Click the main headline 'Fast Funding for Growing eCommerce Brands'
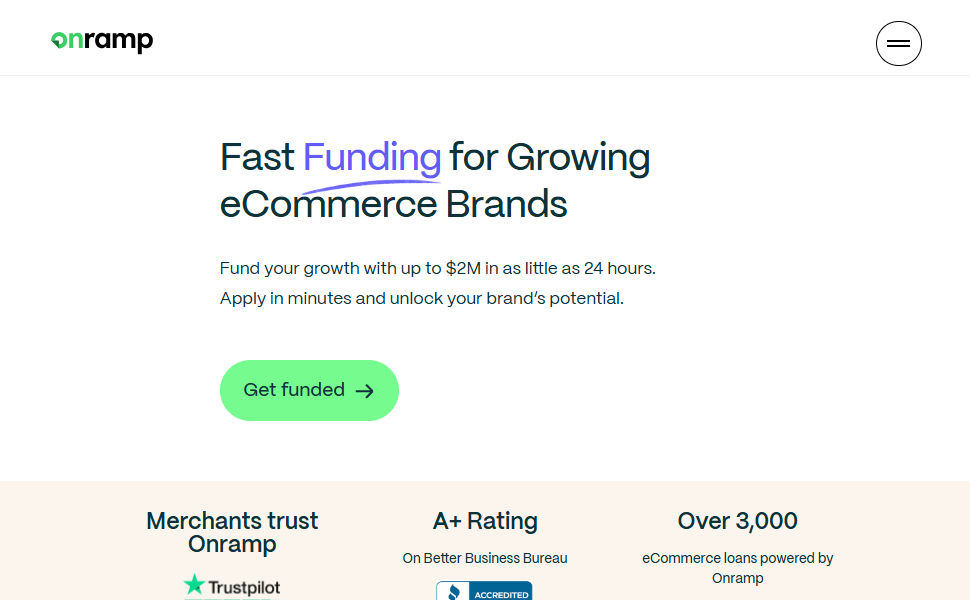970x600 pixels. click(x=434, y=180)
